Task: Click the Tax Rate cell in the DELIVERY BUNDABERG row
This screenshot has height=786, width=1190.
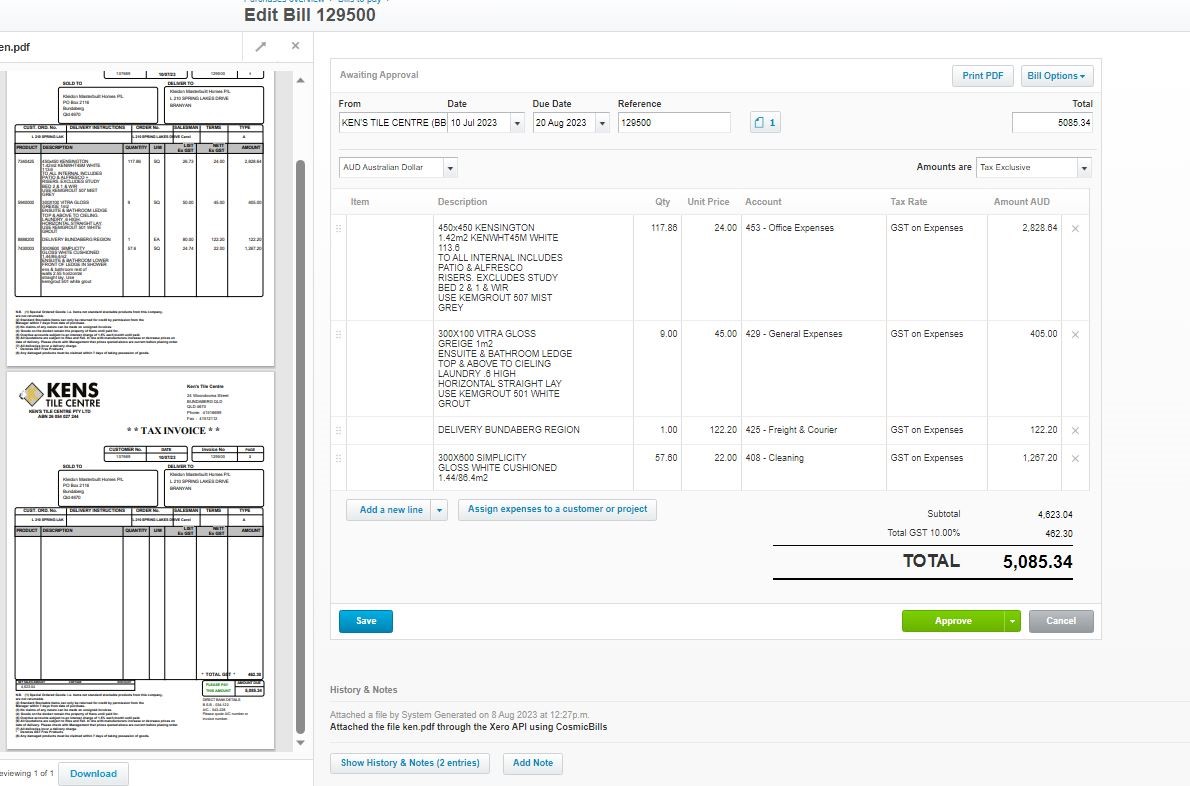Action: click(x=937, y=430)
